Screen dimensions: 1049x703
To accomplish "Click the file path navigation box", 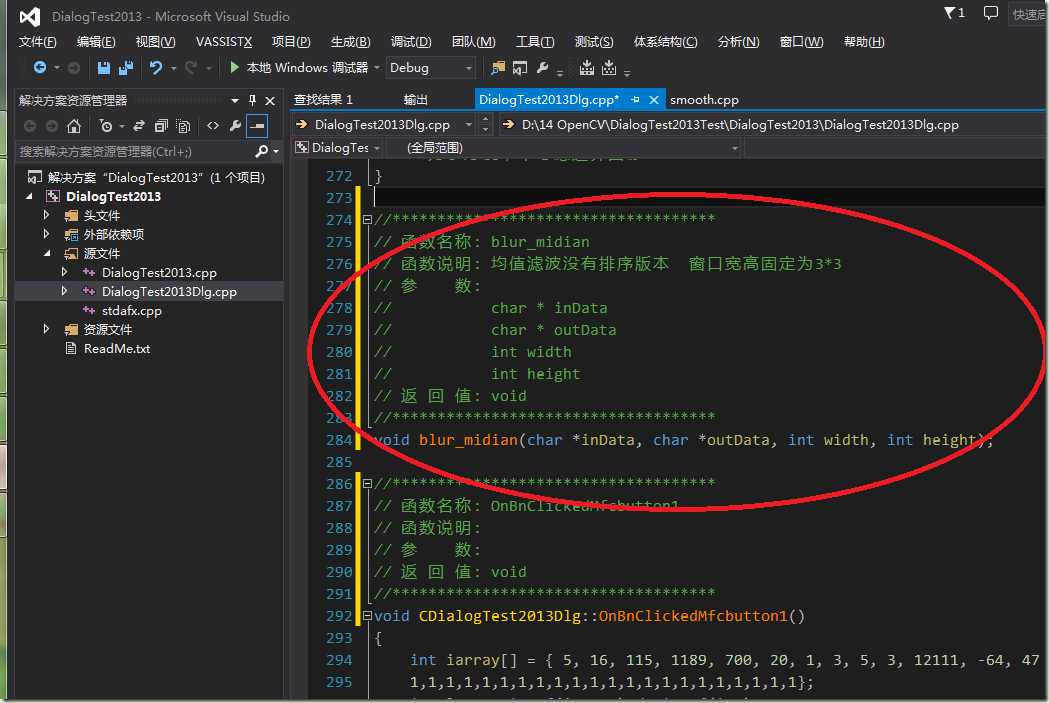I will tap(772, 124).
